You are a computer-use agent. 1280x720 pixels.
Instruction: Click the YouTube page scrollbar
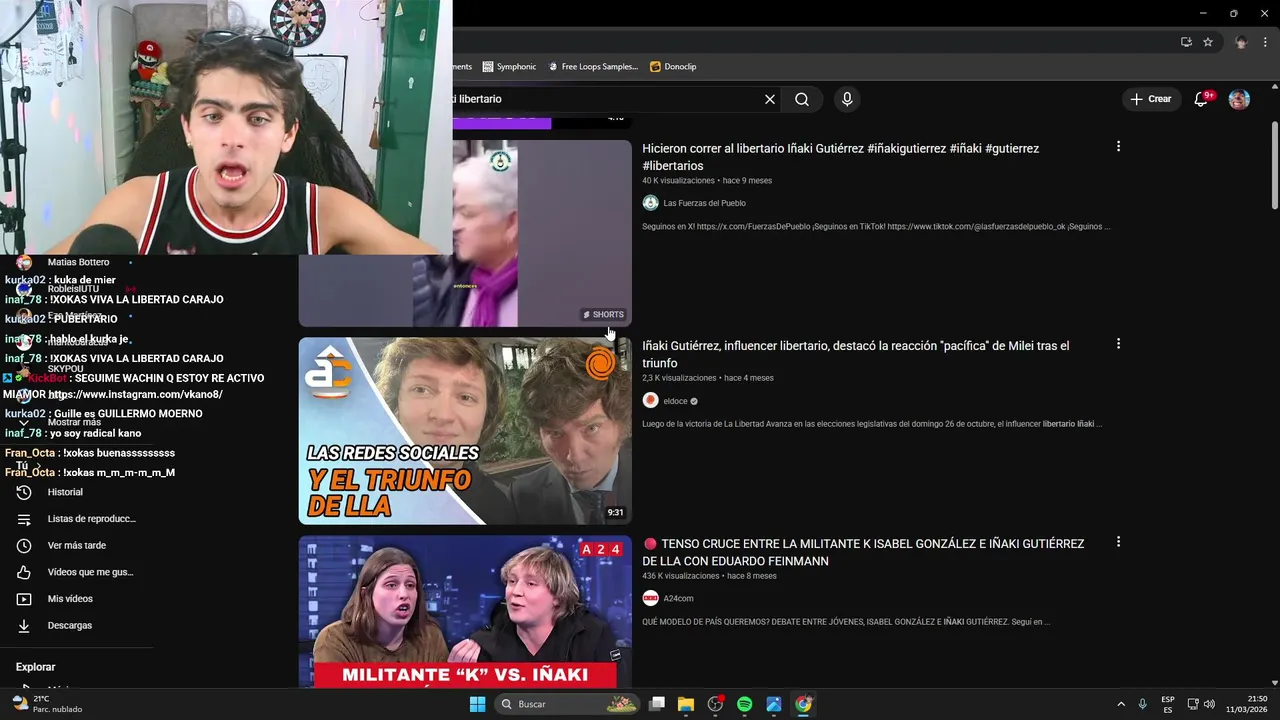pyautogui.click(x=1274, y=165)
